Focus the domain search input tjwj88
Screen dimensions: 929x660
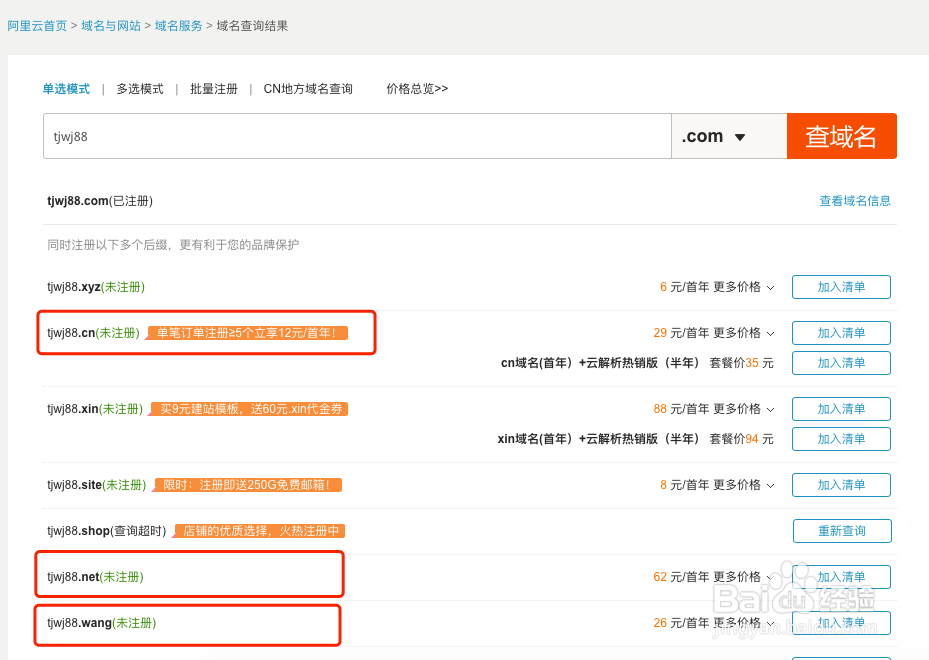pos(357,136)
